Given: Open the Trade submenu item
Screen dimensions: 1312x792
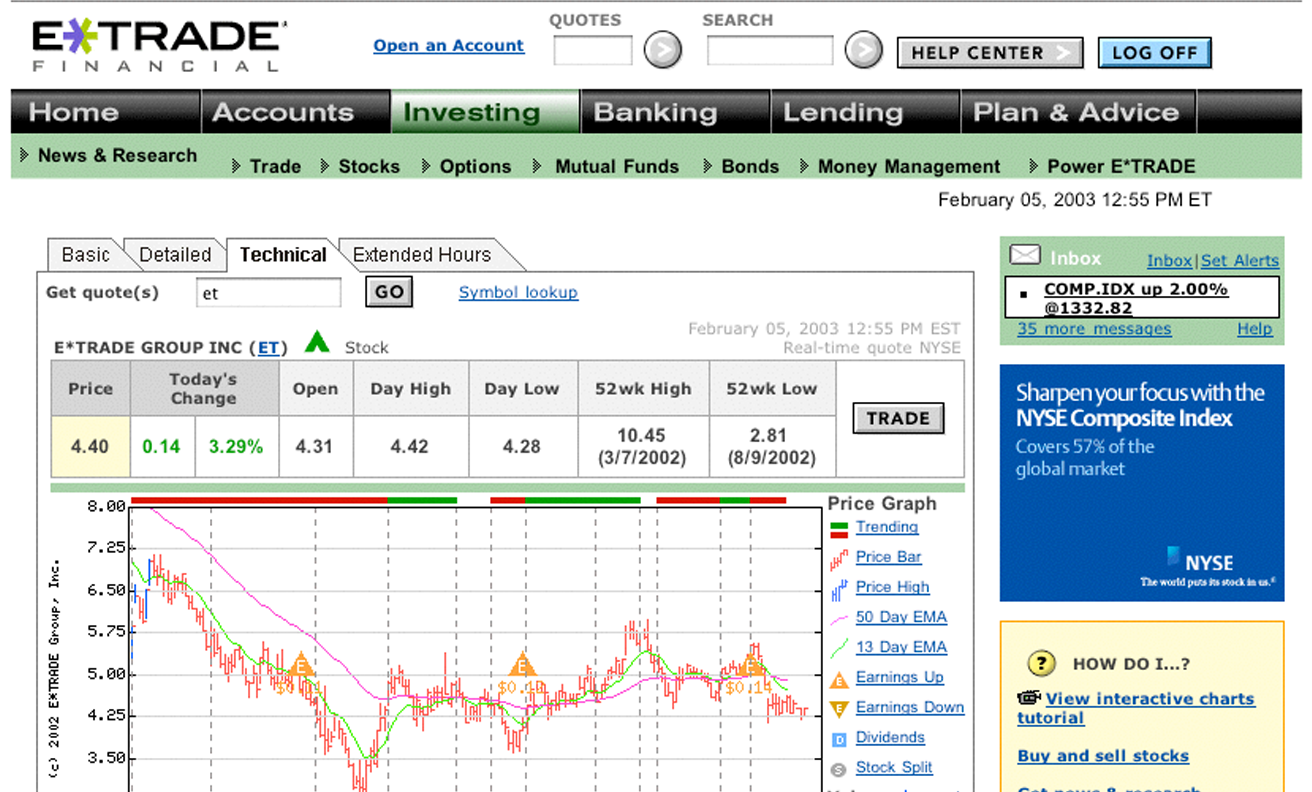Looking at the screenshot, I should coord(275,167).
